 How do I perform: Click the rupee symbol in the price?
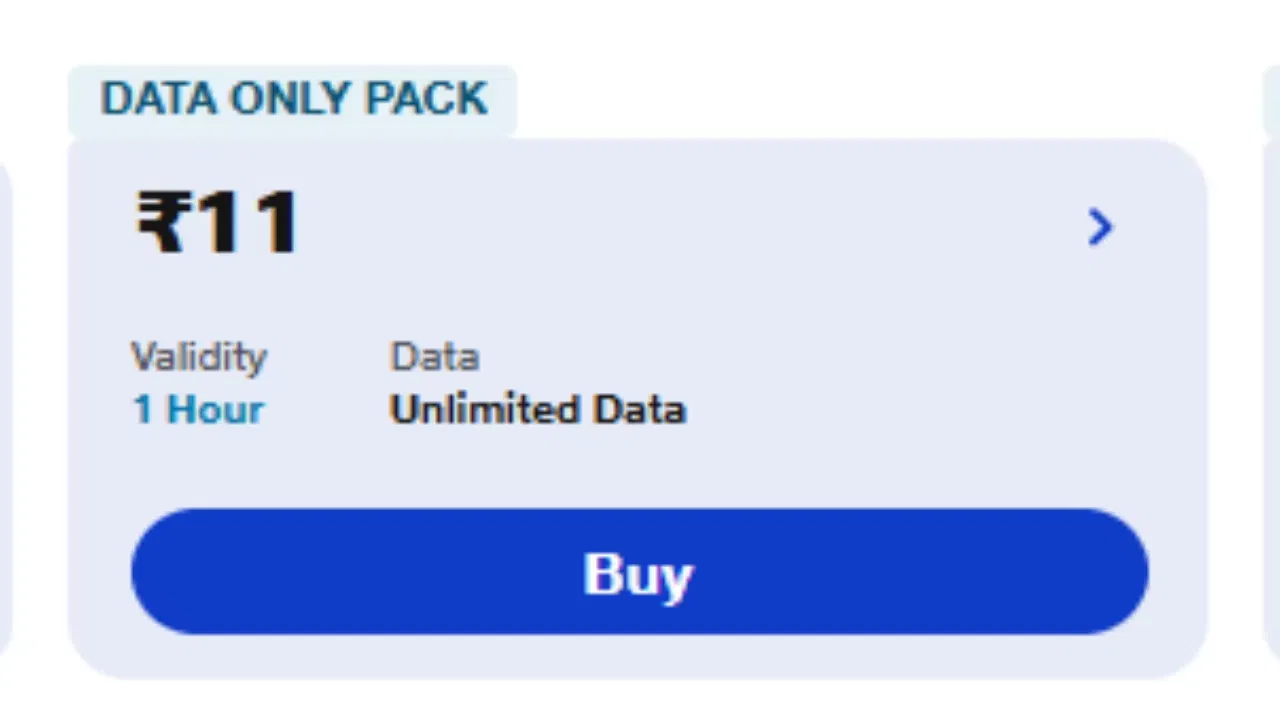pos(159,222)
